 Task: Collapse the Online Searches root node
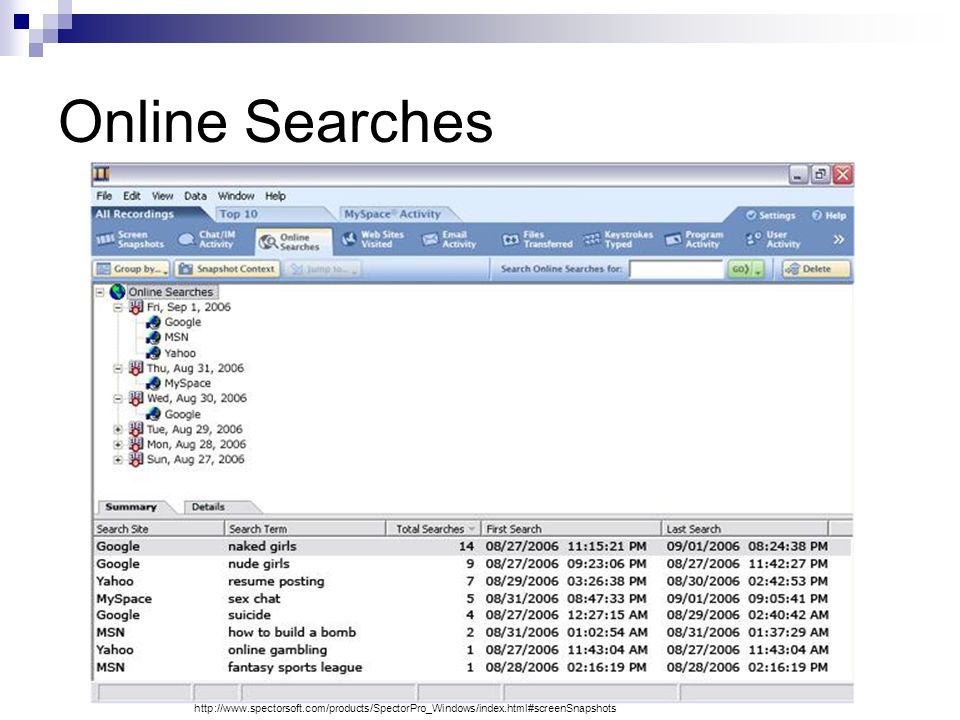click(100, 292)
